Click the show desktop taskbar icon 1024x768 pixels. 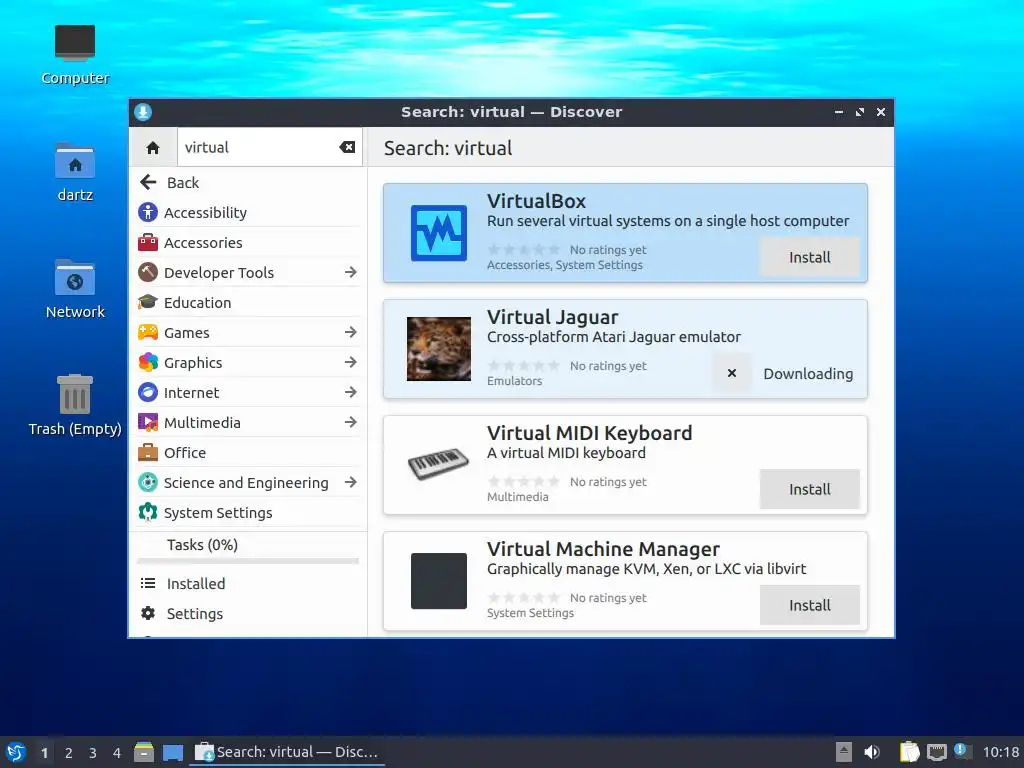(x=173, y=752)
